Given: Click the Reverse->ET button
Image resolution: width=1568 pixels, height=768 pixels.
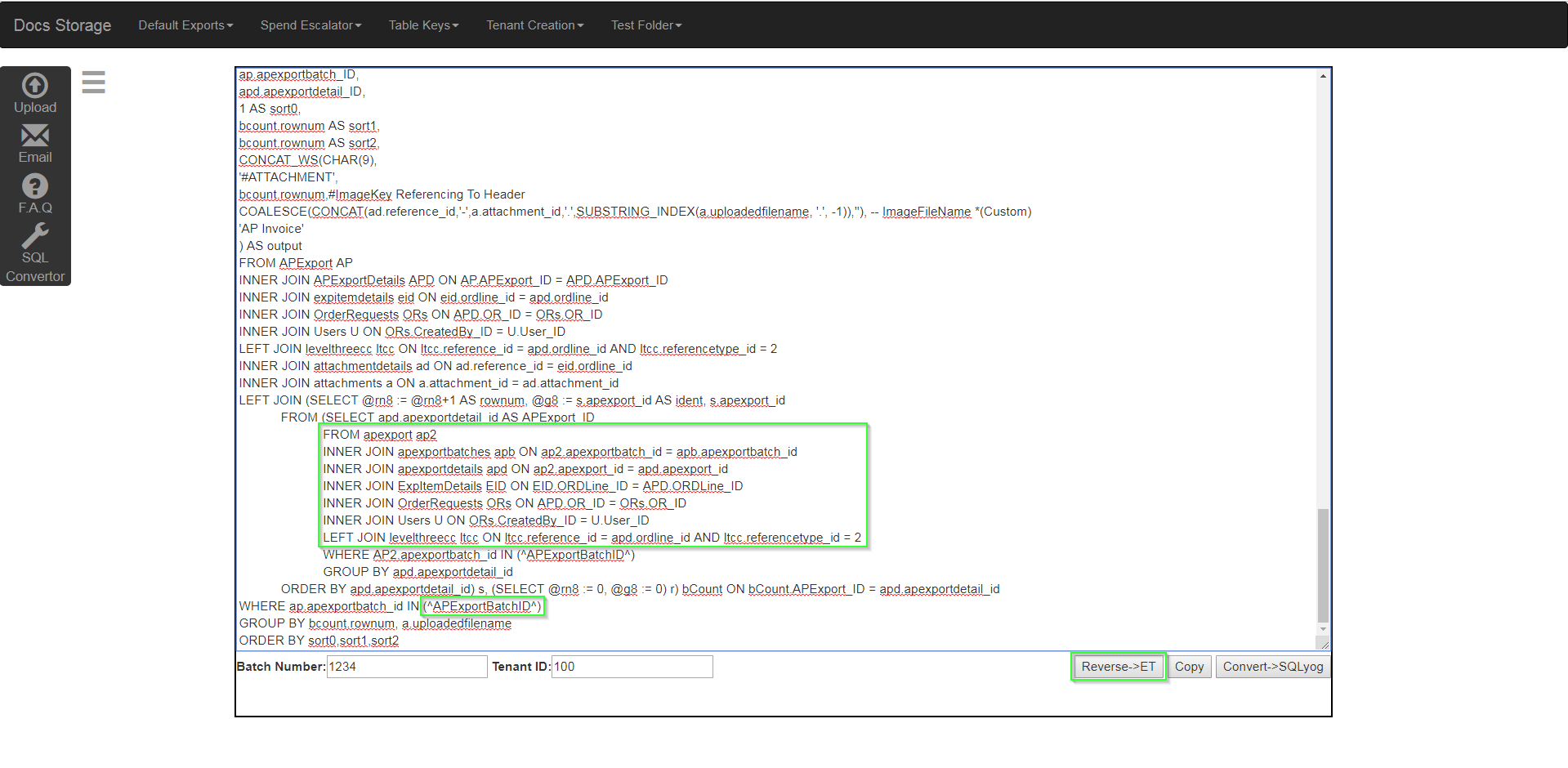Looking at the screenshot, I should point(1118,667).
